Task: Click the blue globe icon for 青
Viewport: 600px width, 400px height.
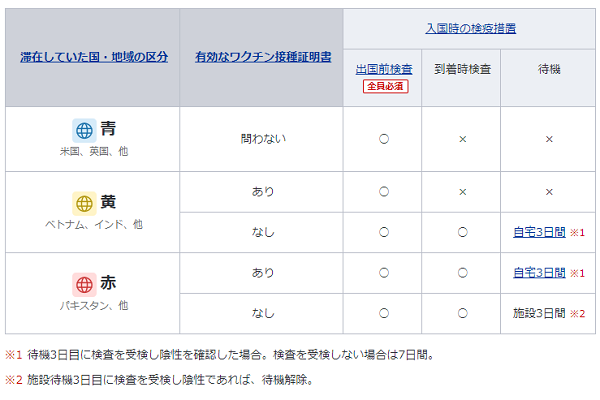Action: point(84,131)
